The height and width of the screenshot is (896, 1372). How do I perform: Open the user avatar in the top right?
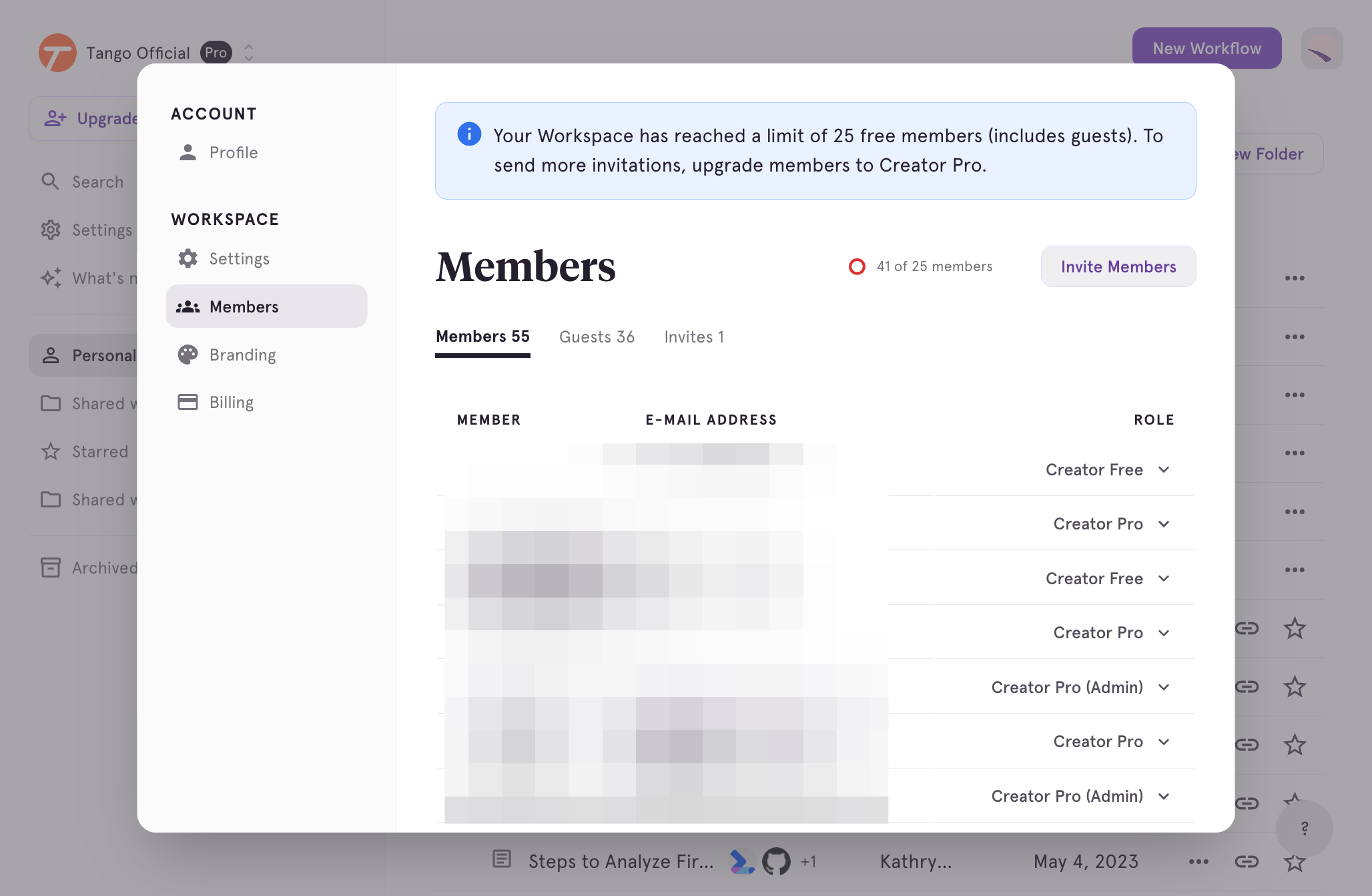click(x=1321, y=48)
